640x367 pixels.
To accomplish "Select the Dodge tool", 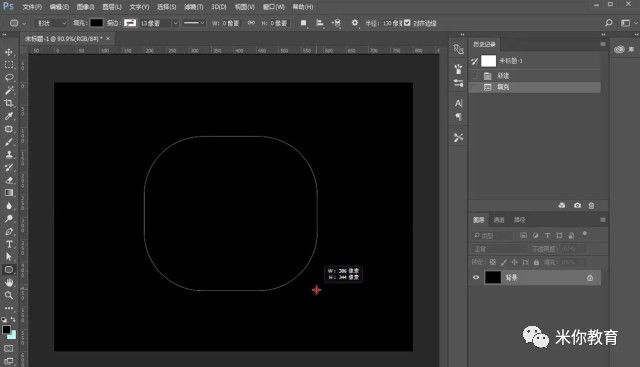I will pyautogui.click(x=9, y=218).
